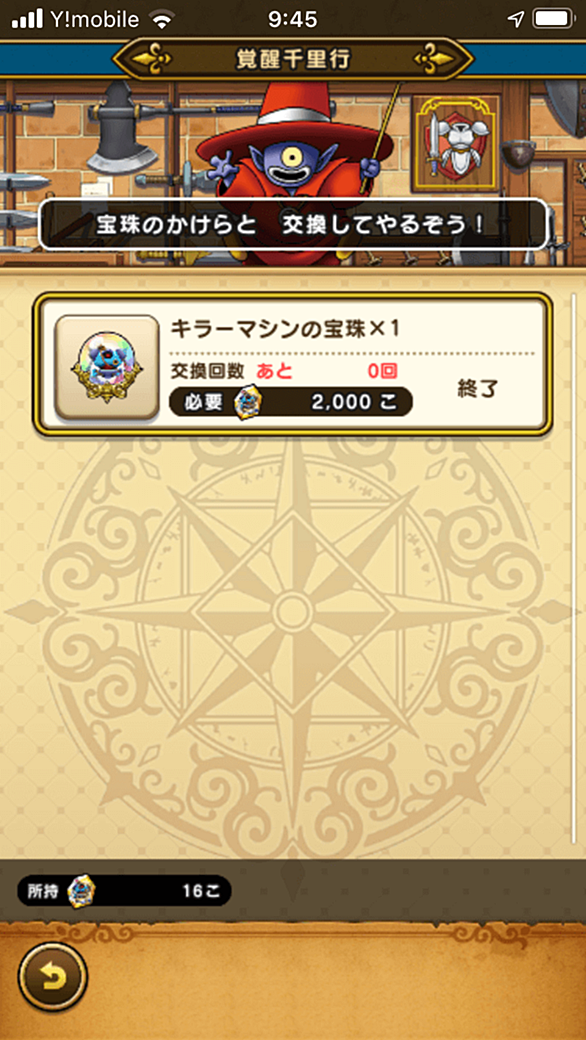586x1040 pixels.
Task: Tap the yellow back arrow button
Action: click(52, 977)
